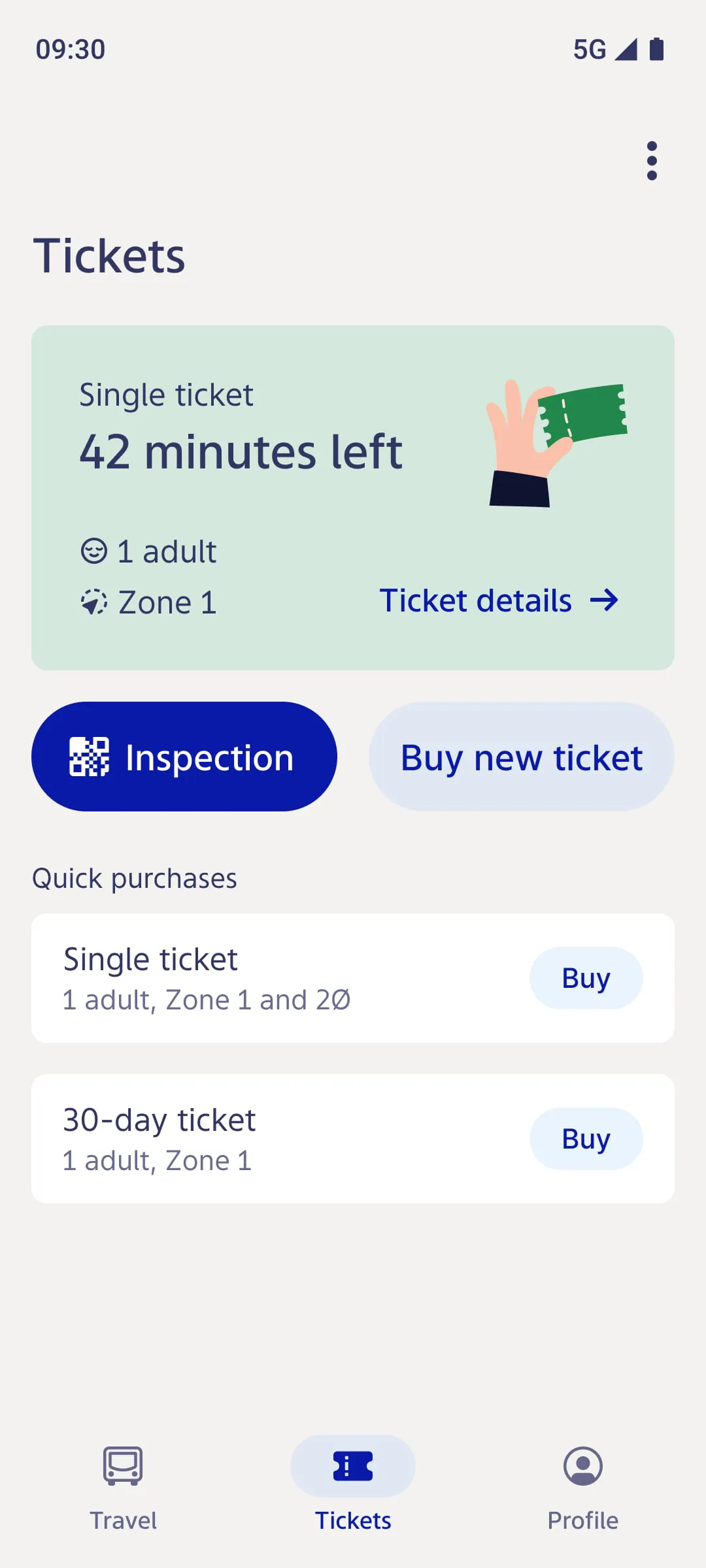Image resolution: width=706 pixels, height=1568 pixels.
Task: Switch to the Profile tab label
Action: [x=582, y=1520]
